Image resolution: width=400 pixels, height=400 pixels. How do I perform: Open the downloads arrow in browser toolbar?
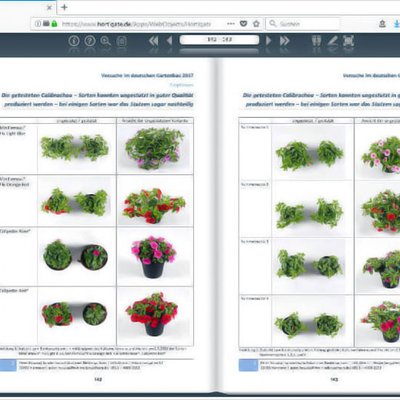click(397, 24)
